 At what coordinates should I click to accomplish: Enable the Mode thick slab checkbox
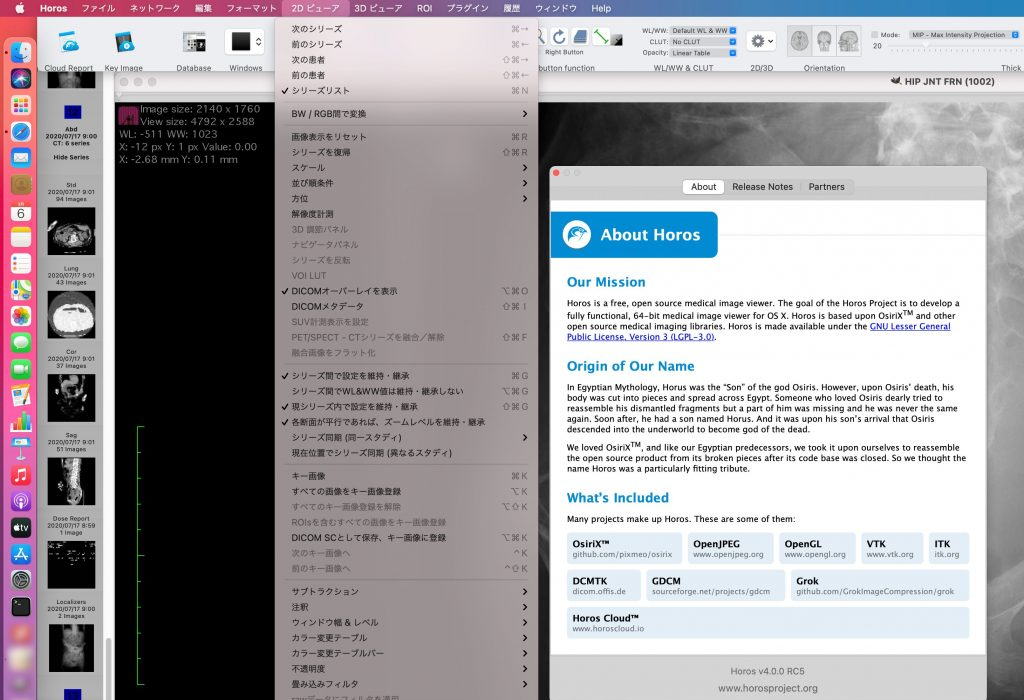point(875,35)
